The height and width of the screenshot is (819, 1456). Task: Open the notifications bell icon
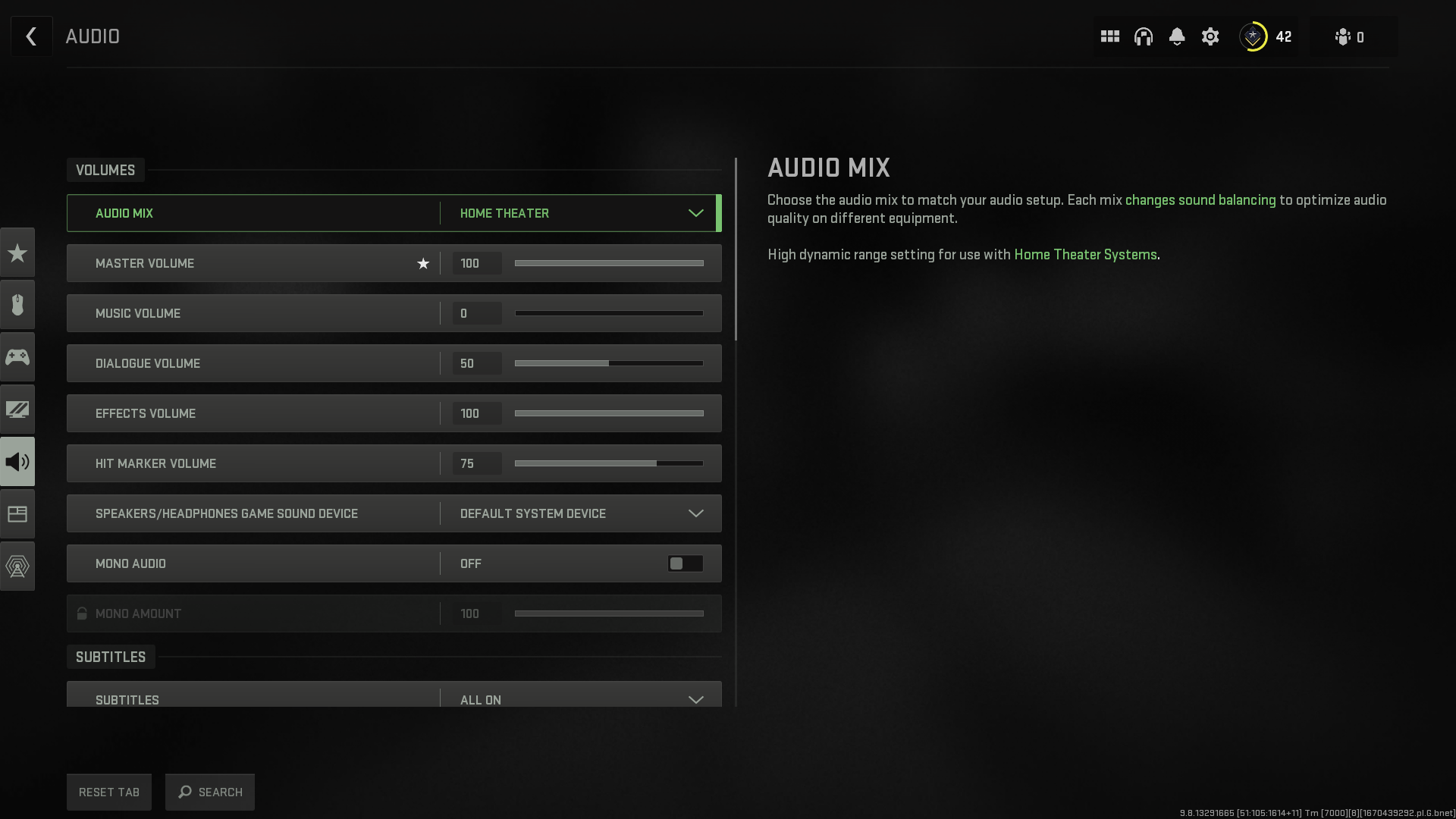click(1176, 36)
